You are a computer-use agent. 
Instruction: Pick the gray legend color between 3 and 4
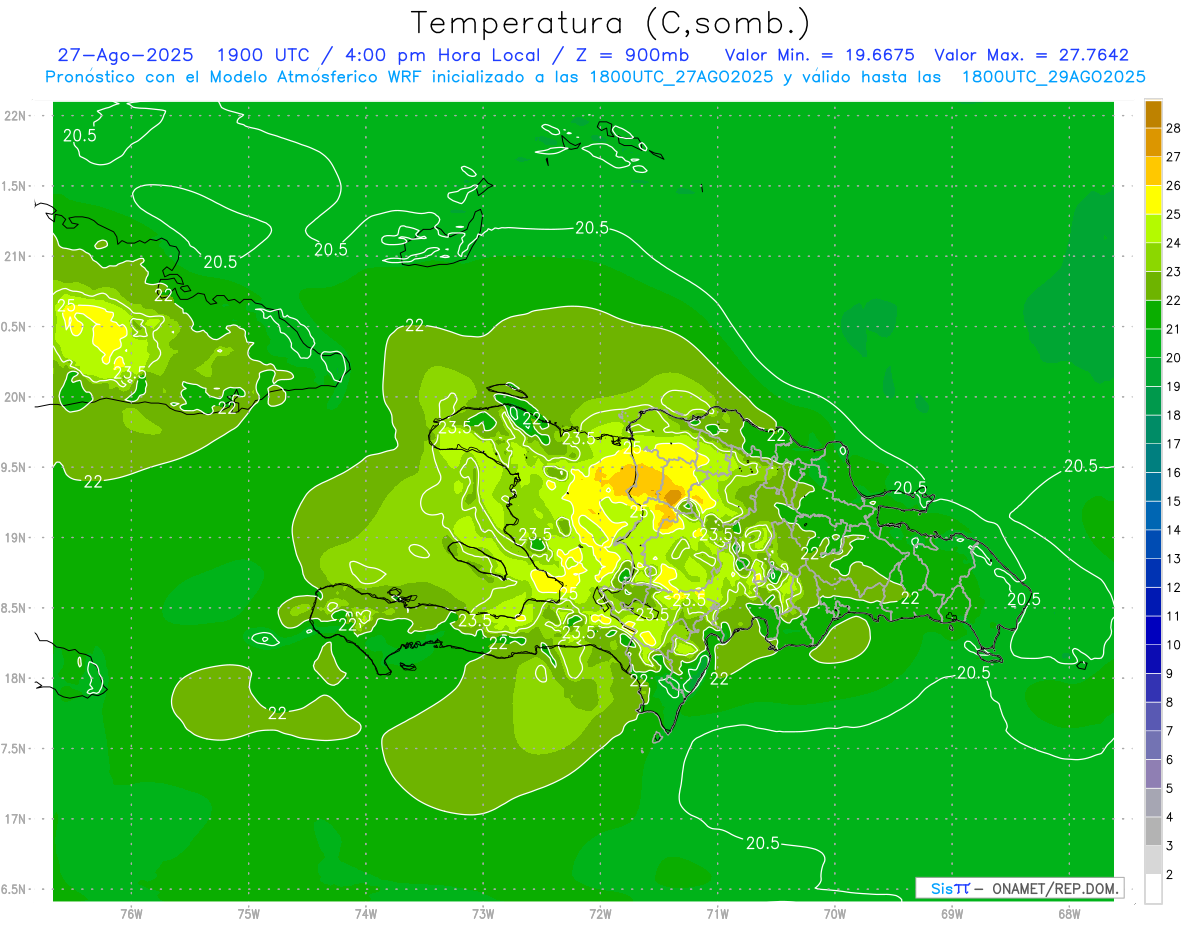[1153, 831]
